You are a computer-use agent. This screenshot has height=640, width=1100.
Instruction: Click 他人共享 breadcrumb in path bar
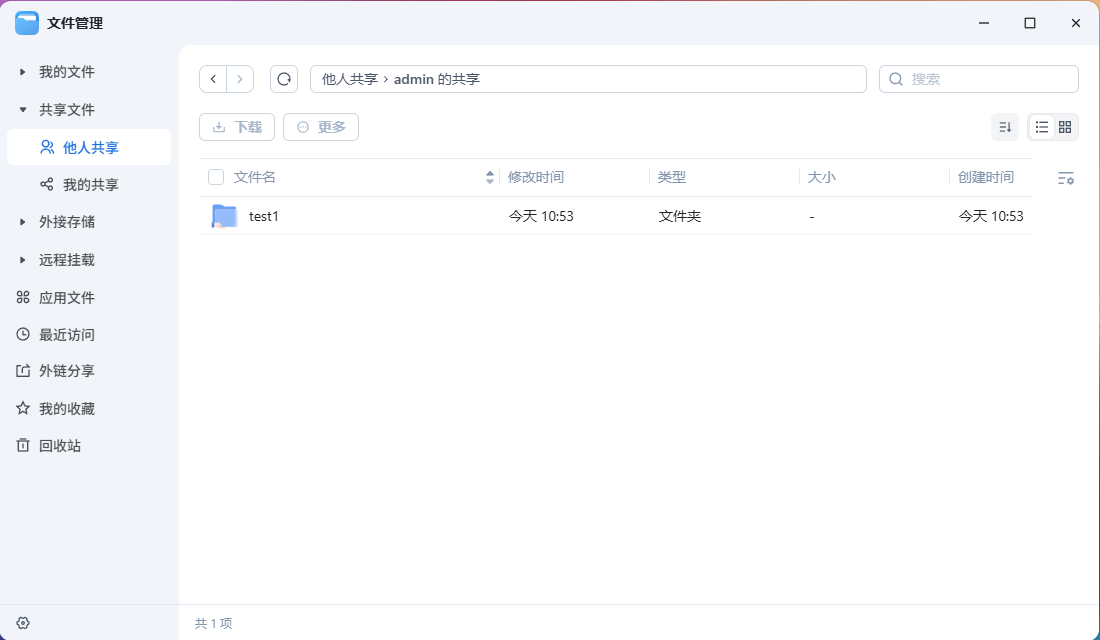[x=349, y=79]
